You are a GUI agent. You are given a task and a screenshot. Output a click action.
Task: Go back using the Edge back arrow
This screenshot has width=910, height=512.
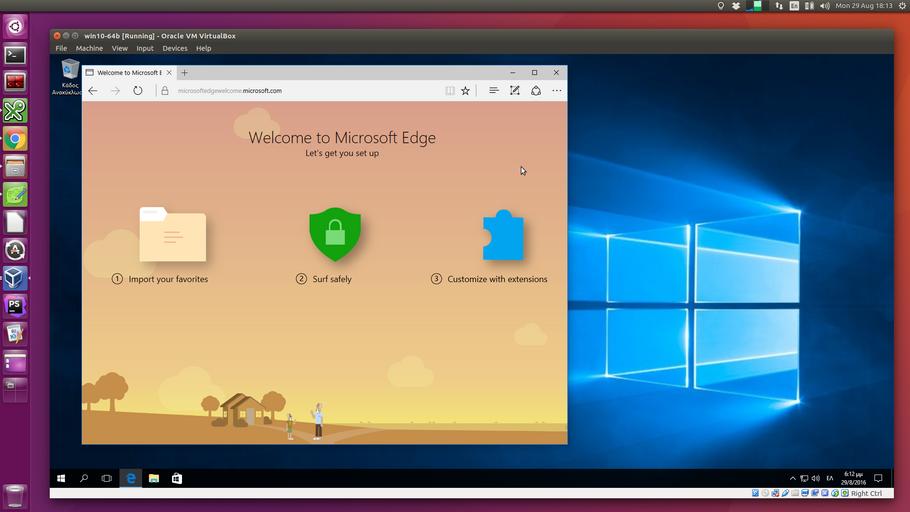tap(93, 91)
